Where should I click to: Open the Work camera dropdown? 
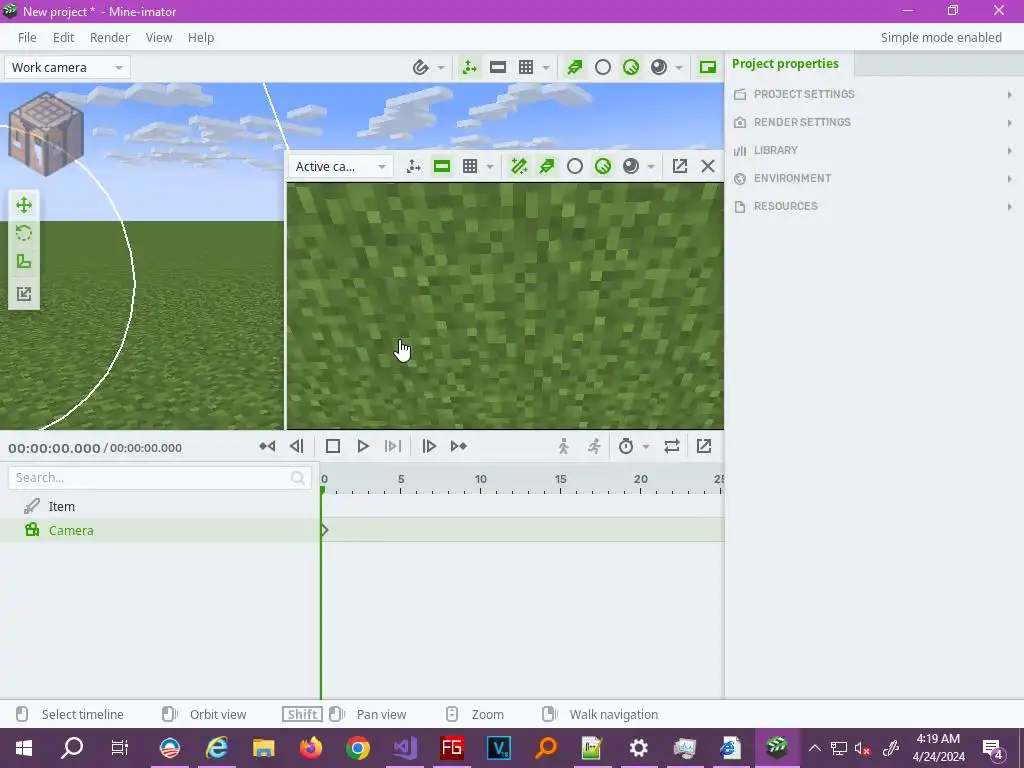(x=67, y=67)
